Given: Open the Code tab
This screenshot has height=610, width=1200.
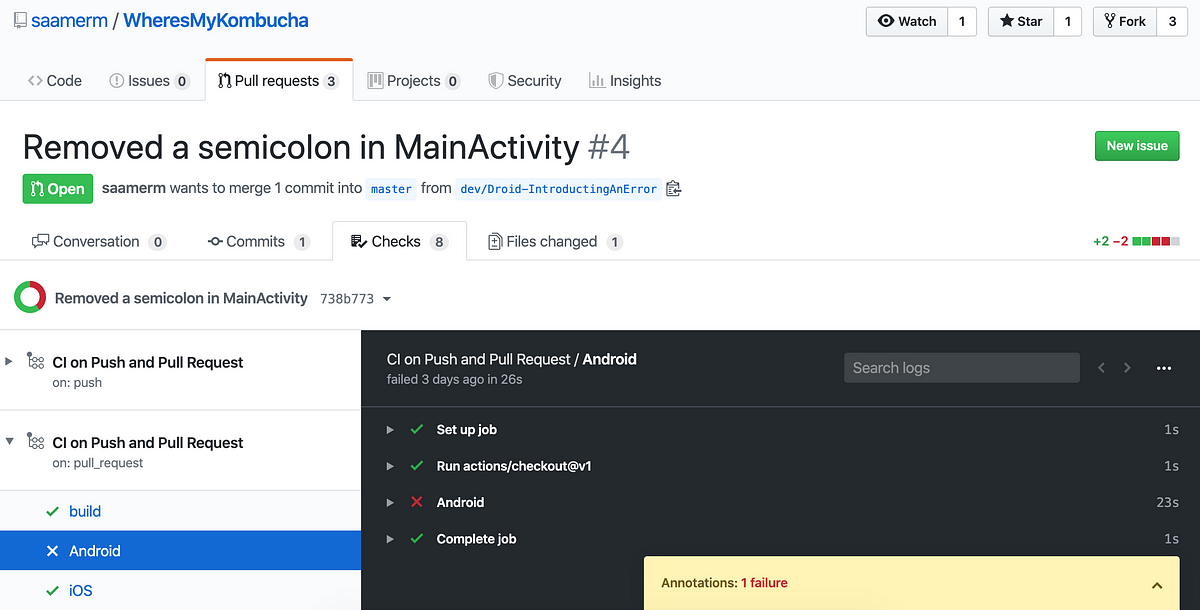Looking at the screenshot, I should (x=55, y=81).
